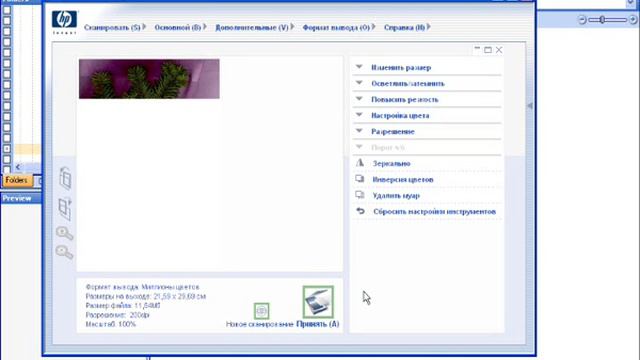Click the Формат вывода: Миллионы цветов line

142,287
